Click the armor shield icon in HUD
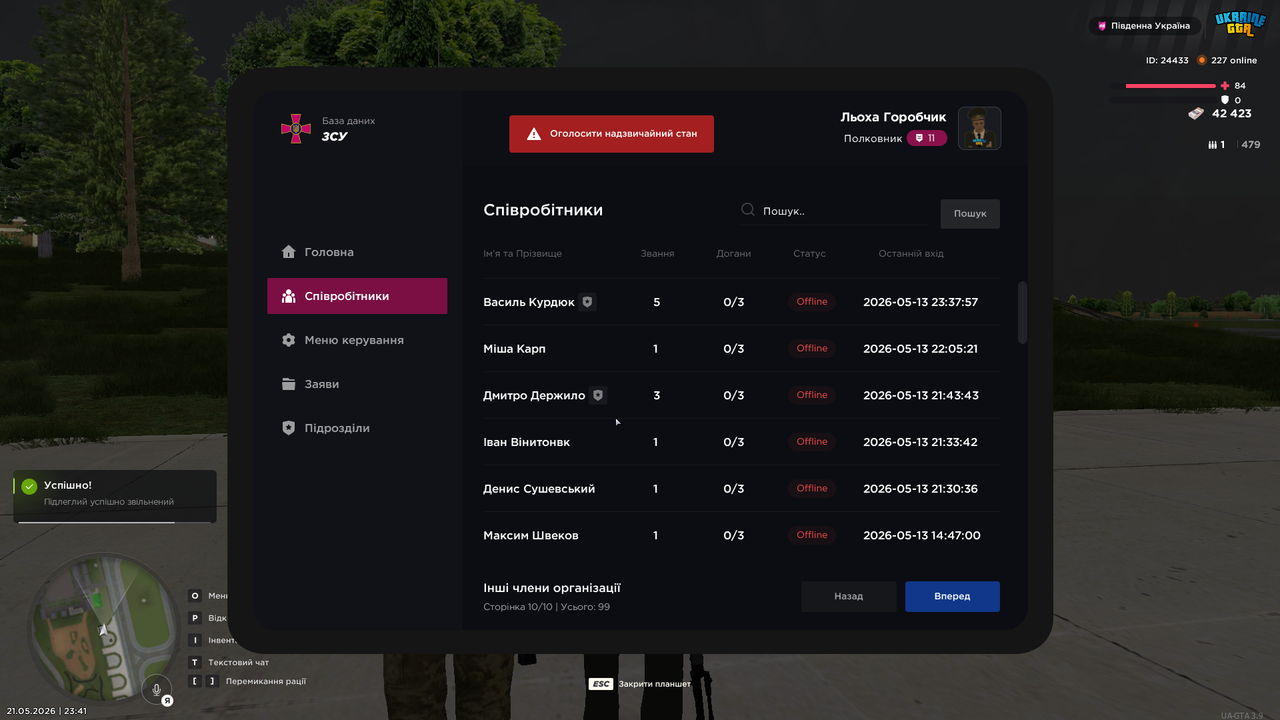The height and width of the screenshot is (720, 1280). (1225, 100)
